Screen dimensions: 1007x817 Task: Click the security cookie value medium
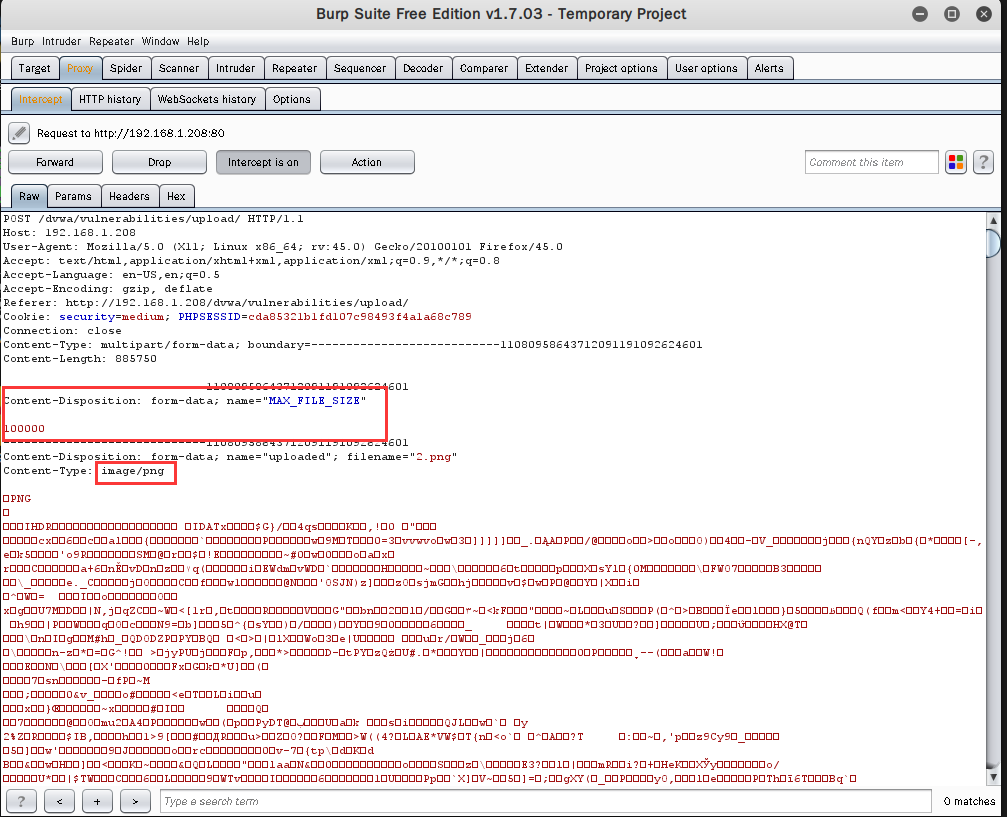coord(143,317)
